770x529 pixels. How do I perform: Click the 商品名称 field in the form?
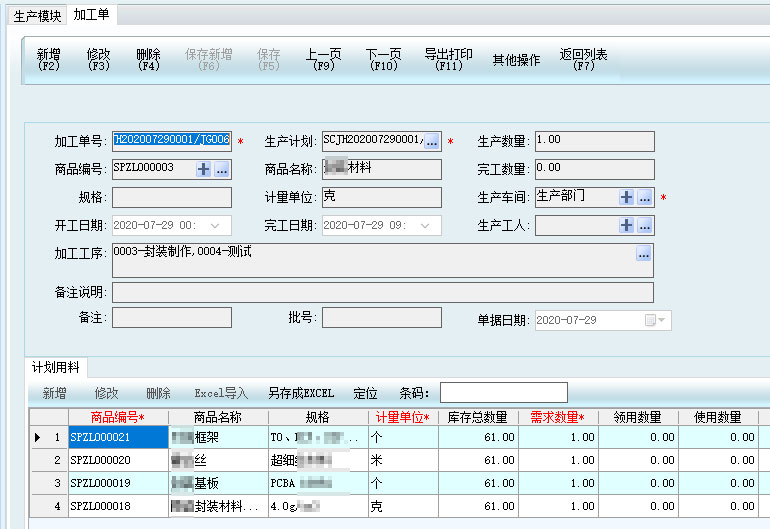pos(382,169)
